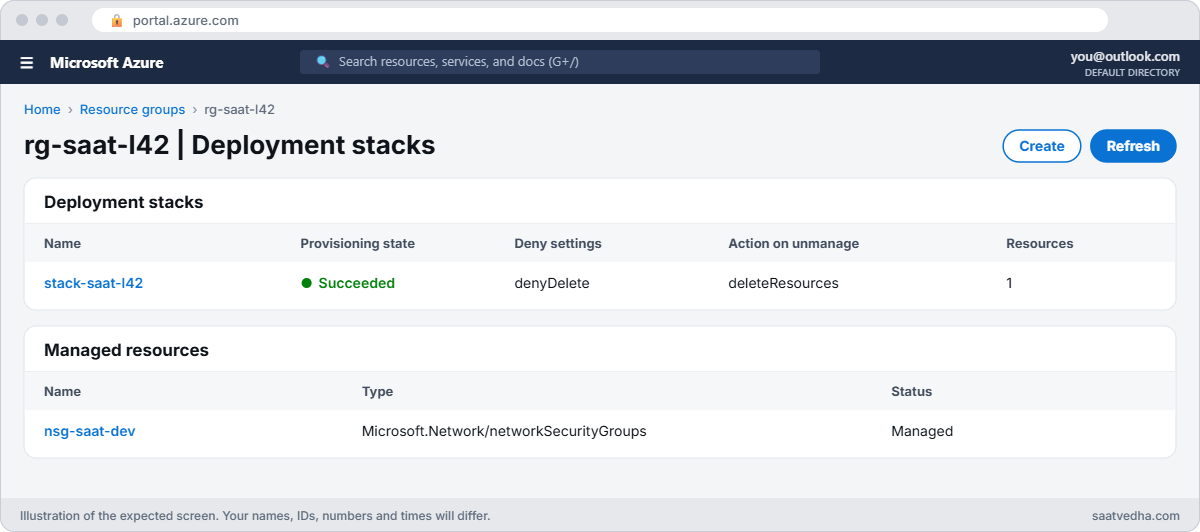Click Action on unmanage column header

click(x=793, y=243)
